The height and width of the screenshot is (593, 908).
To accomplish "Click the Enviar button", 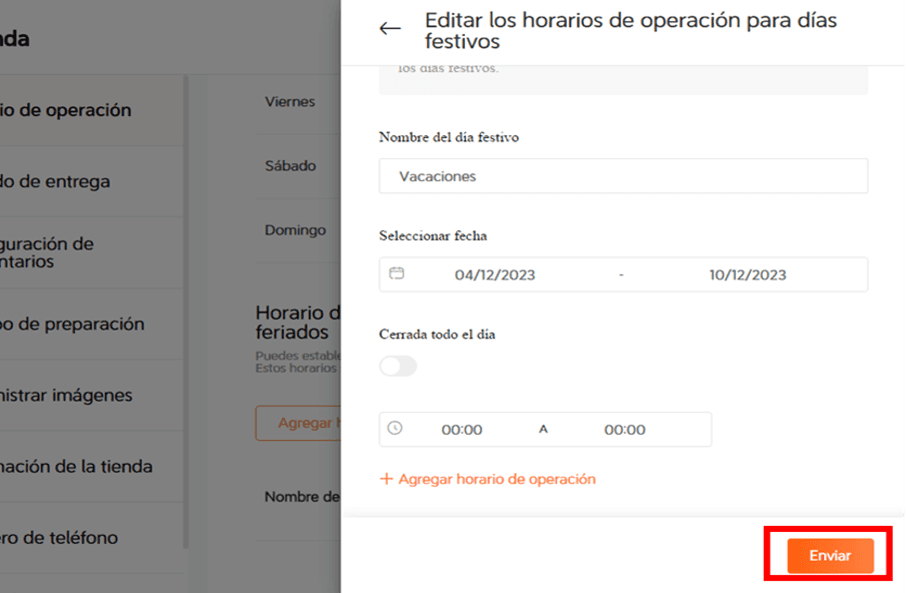I will point(830,555).
